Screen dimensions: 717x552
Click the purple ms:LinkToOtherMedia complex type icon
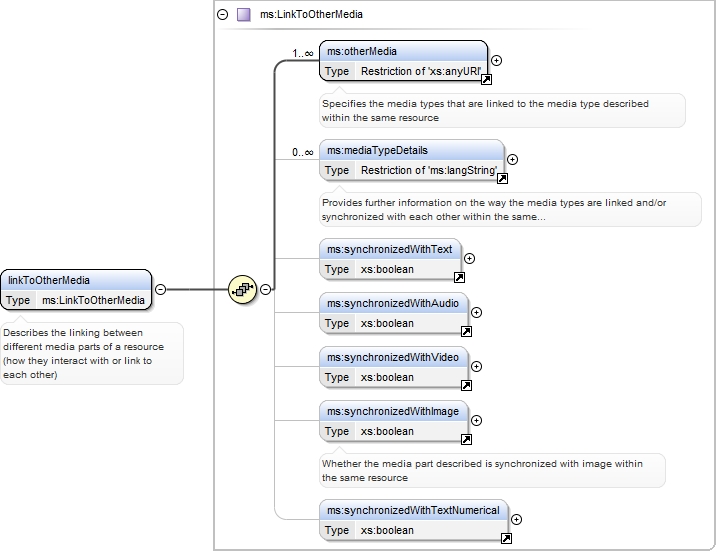click(x=244, y=15)
